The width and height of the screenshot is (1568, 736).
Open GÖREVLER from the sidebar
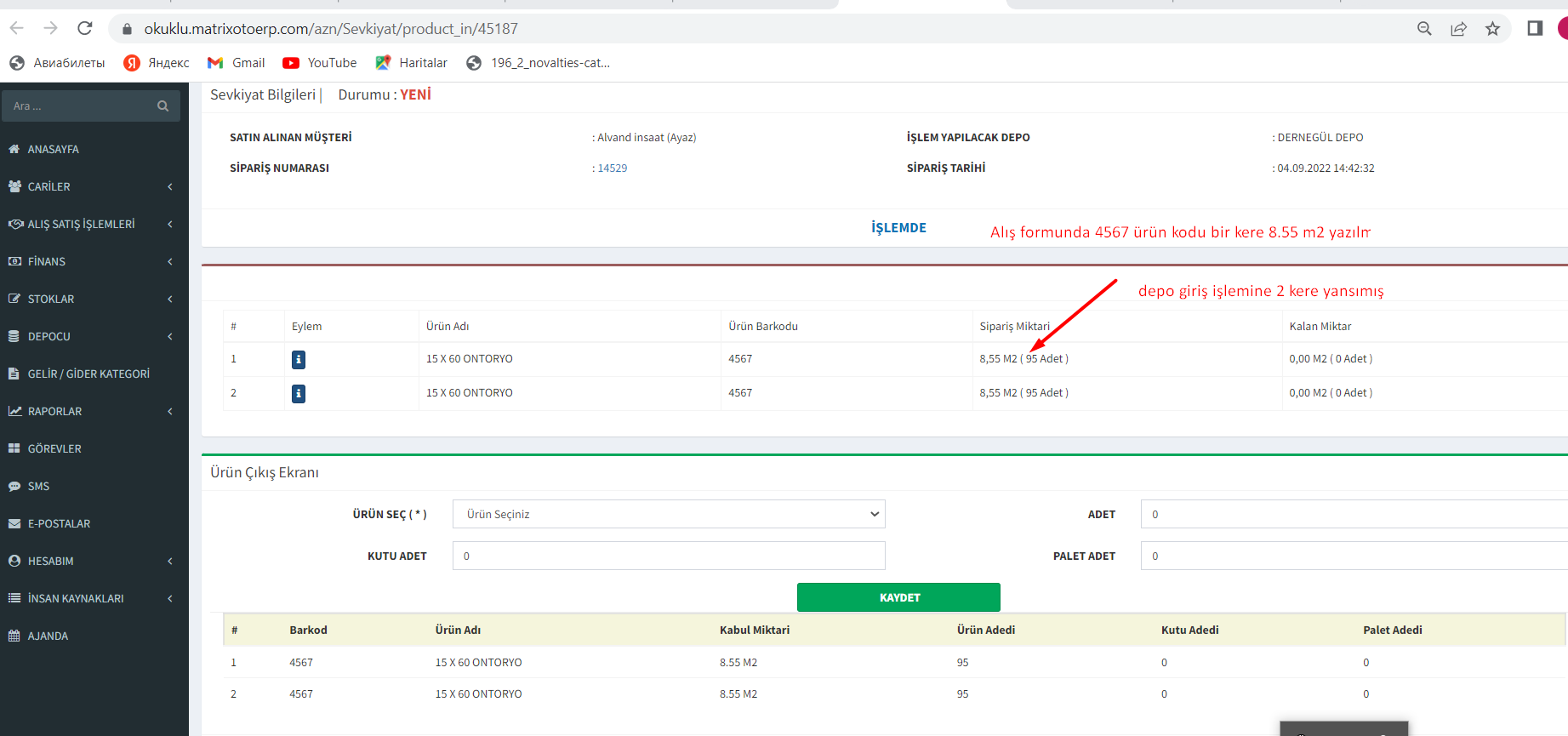[54, 448]
